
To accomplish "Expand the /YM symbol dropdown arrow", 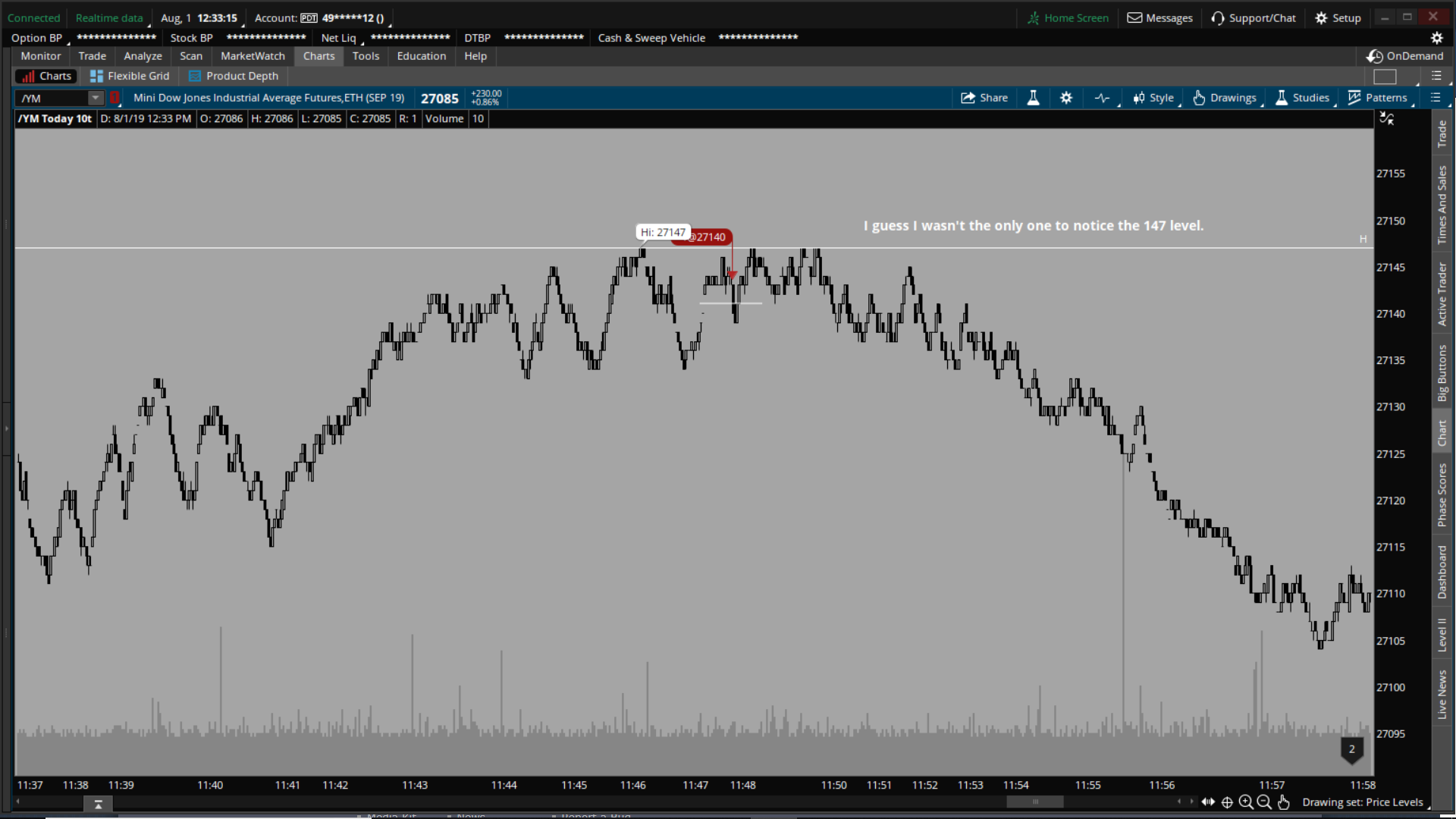I will pos(96,99).
